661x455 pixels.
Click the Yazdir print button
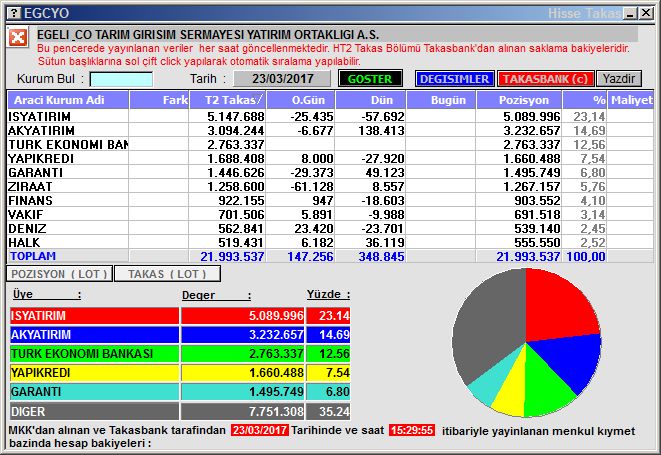[x=619, y=79]
